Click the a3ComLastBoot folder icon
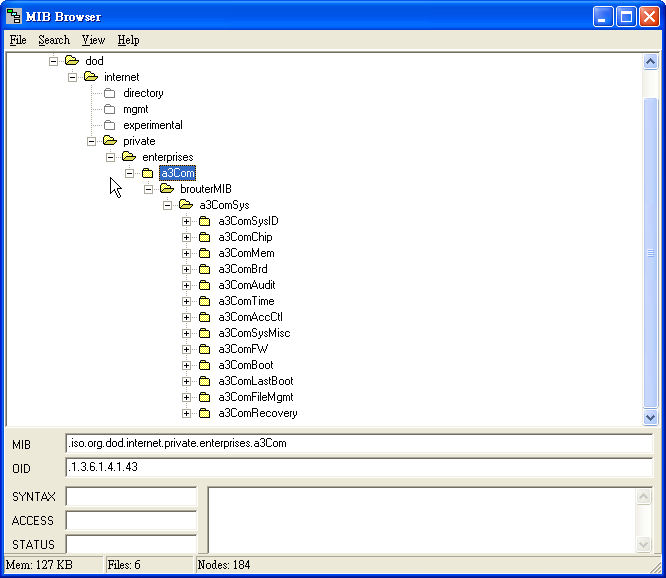The height and width of the screenshot is (578, 666). 205,381
